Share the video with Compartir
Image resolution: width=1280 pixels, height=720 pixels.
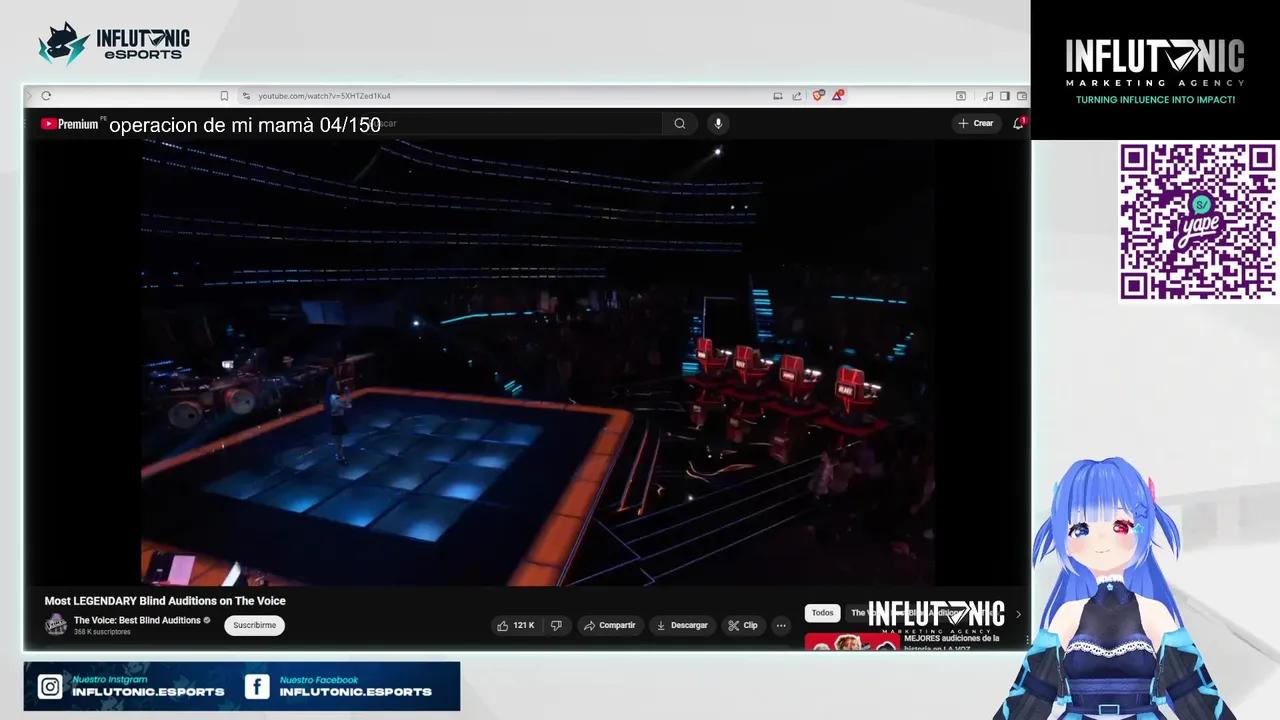tap(610, 625)
